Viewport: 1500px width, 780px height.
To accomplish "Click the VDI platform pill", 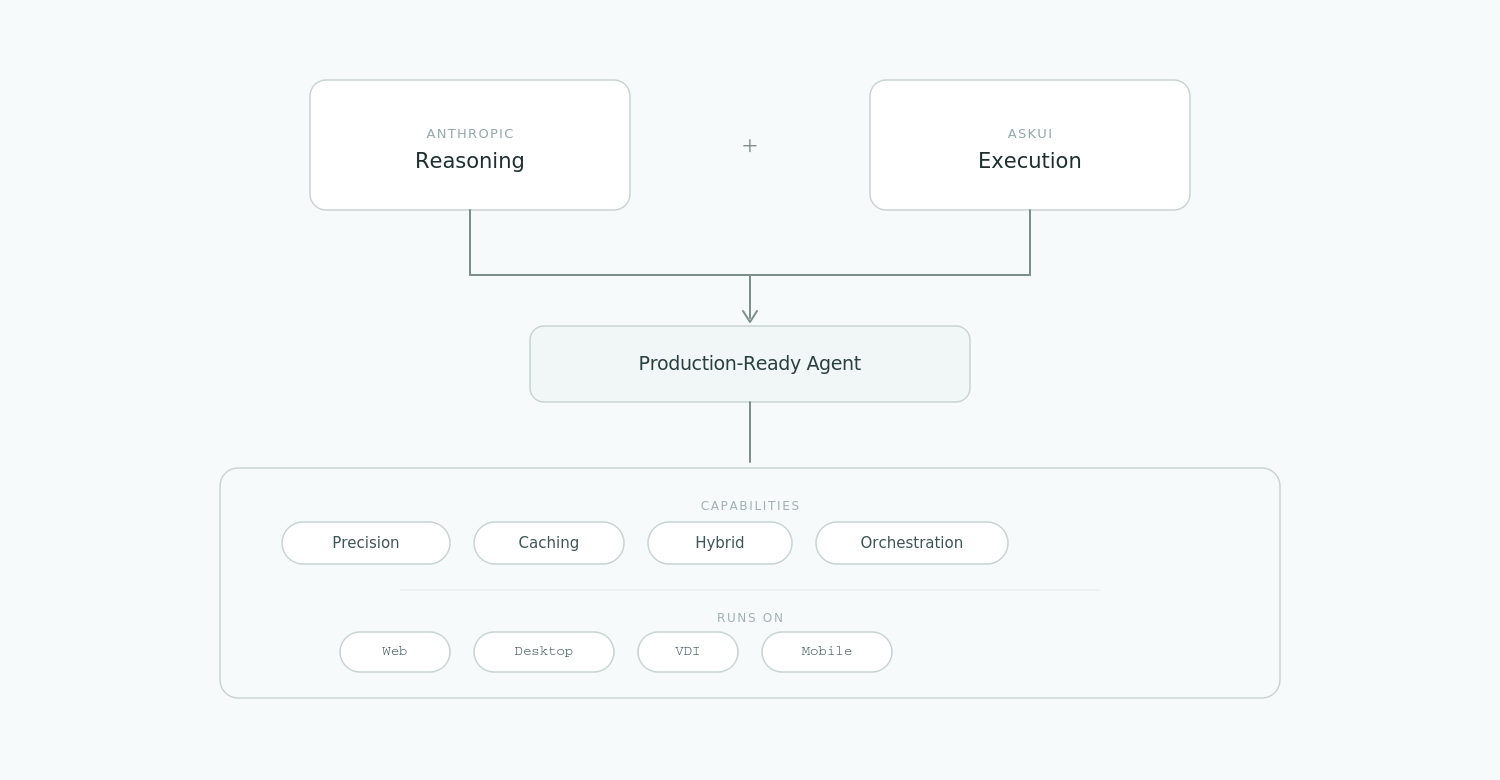I will (688, 652).
